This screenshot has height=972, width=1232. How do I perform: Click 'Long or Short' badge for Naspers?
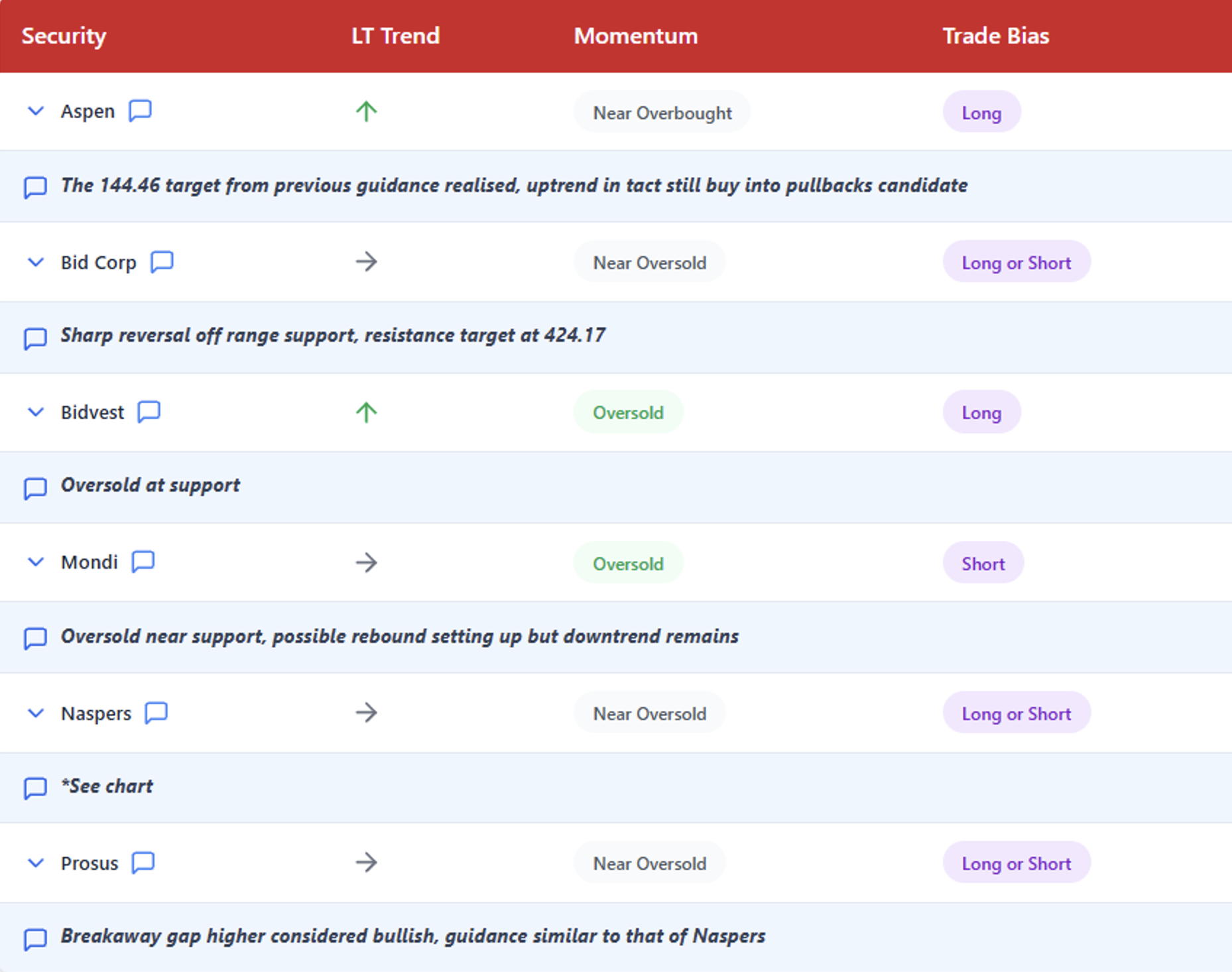[1016, 713]
